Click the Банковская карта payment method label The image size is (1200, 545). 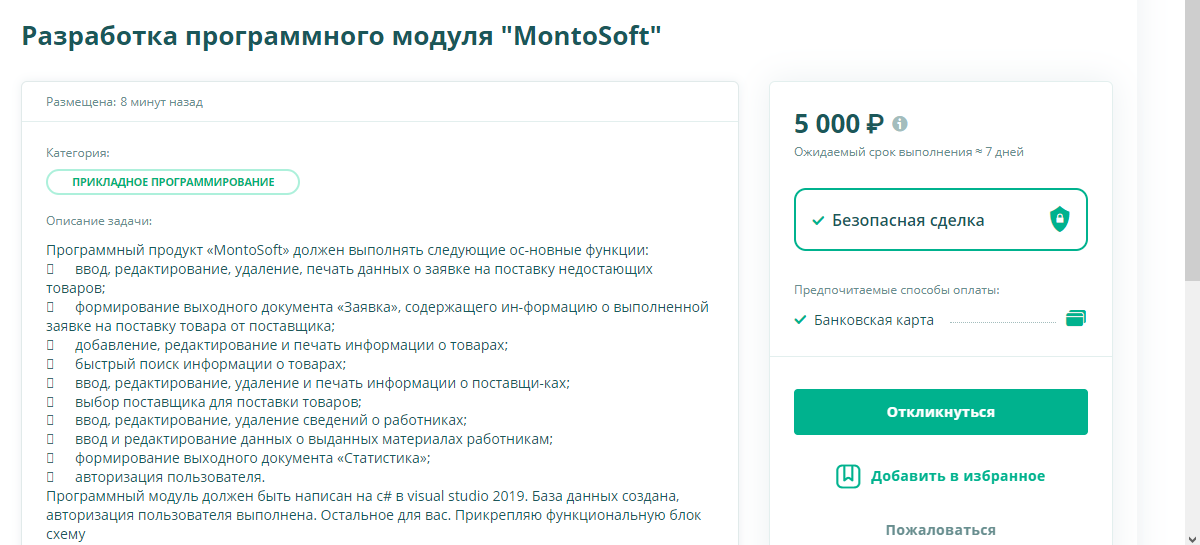tap(874, 320)
